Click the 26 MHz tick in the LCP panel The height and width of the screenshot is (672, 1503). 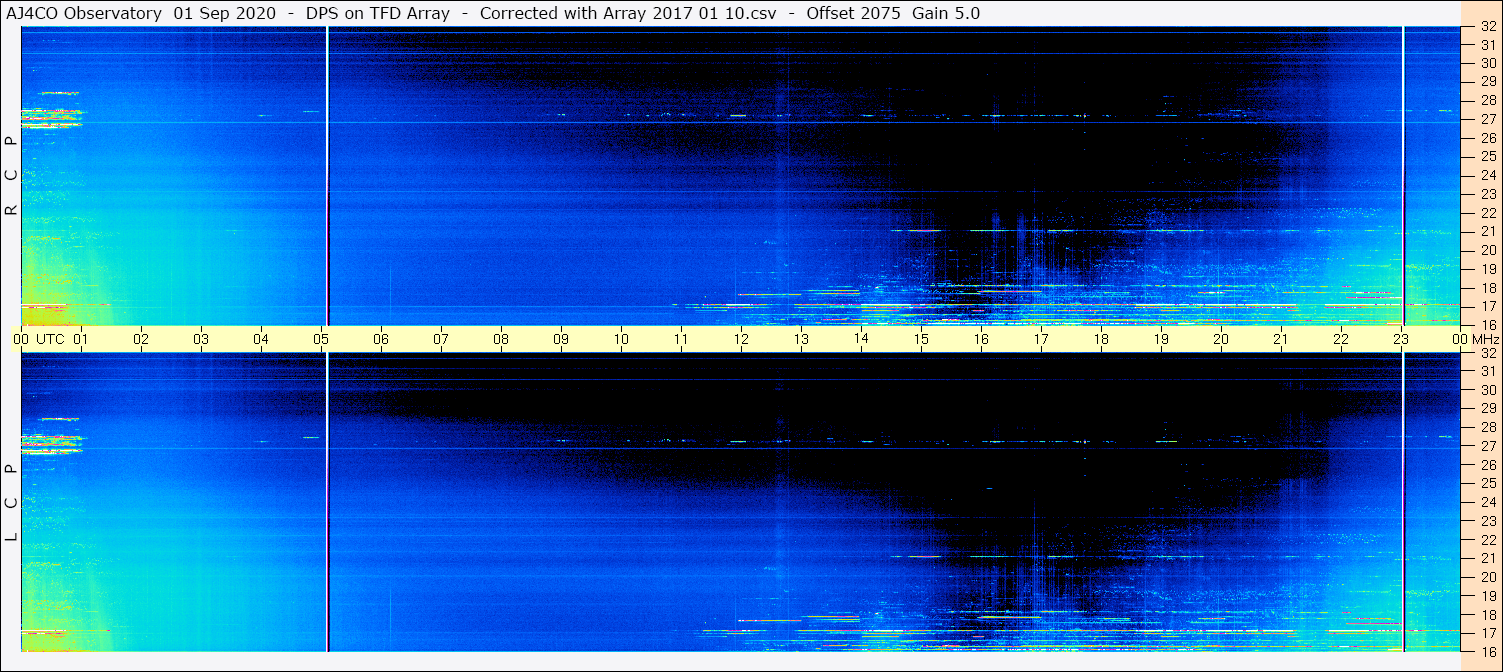pos(1487,465)
